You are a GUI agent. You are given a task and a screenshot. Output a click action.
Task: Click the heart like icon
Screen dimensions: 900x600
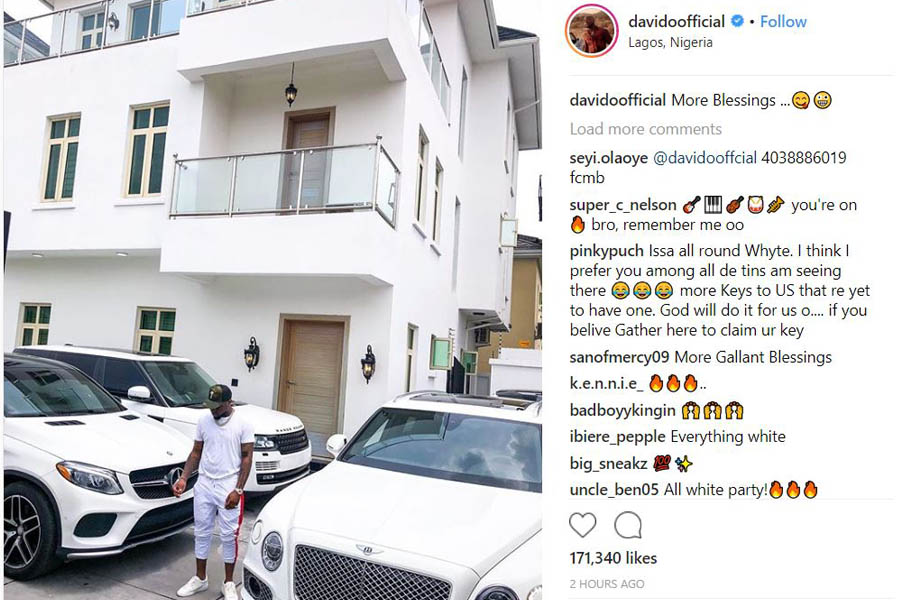point(583,525)
